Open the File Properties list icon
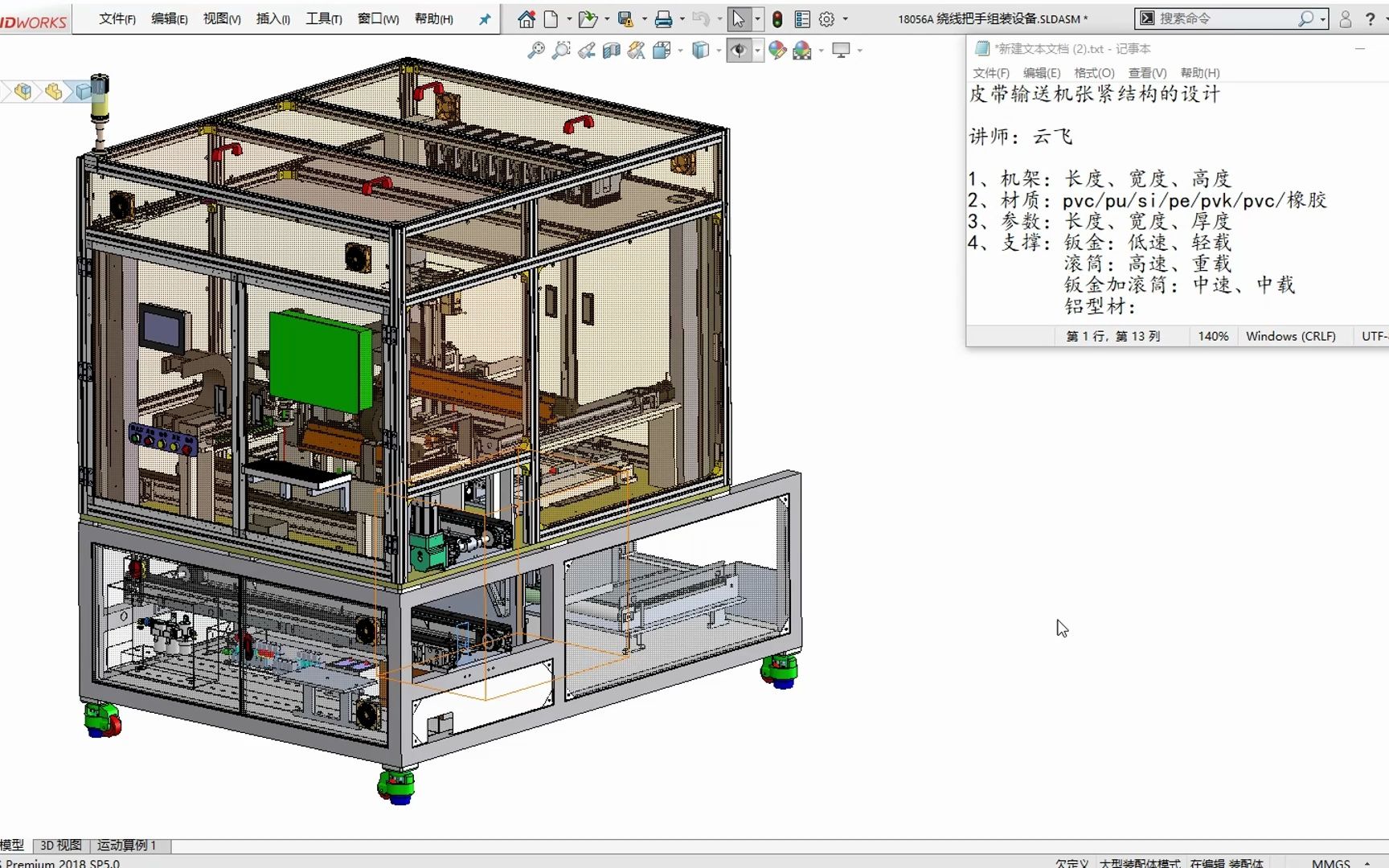 (802, 18)
